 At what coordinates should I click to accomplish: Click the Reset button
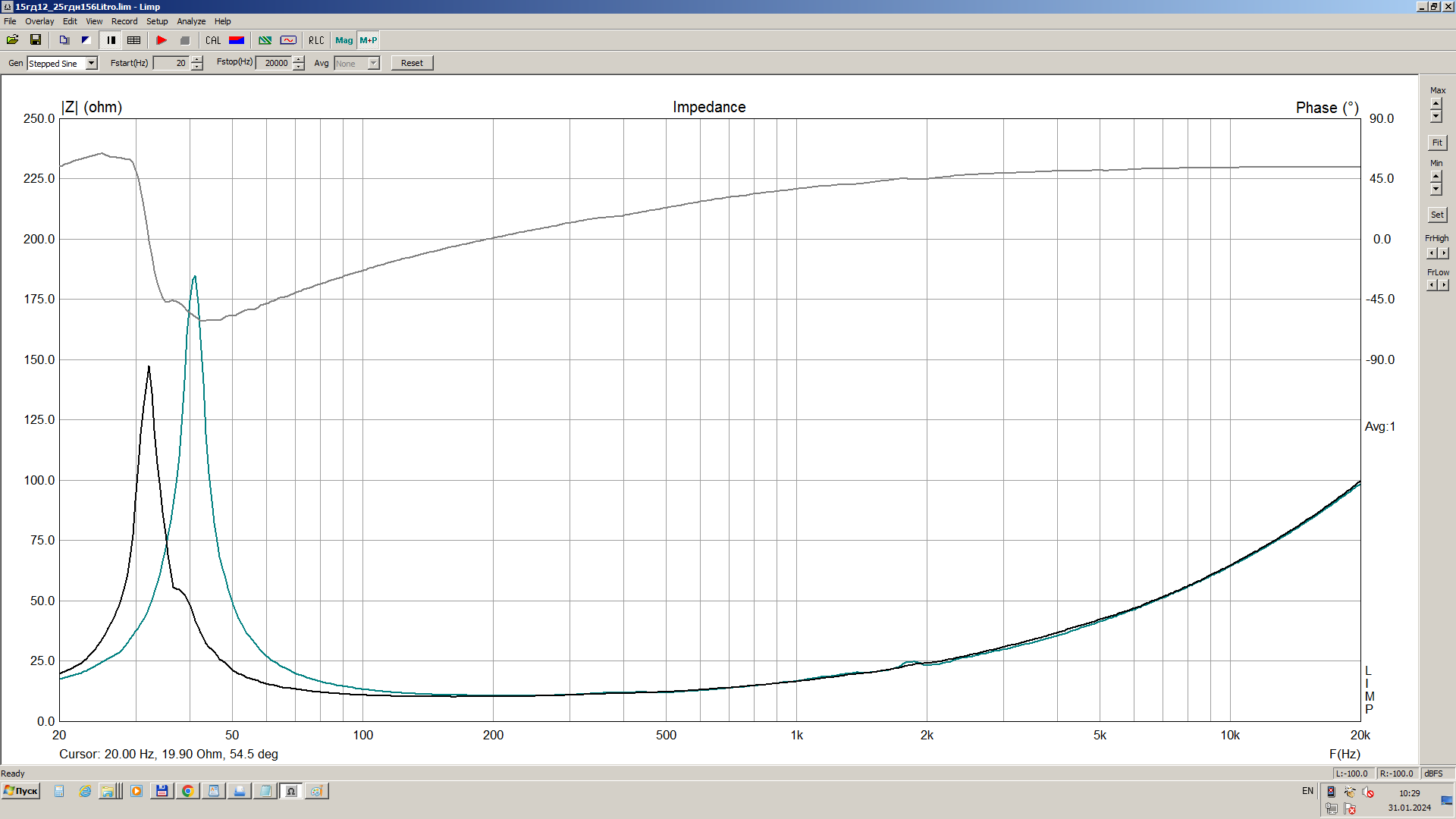pos(412,63)
